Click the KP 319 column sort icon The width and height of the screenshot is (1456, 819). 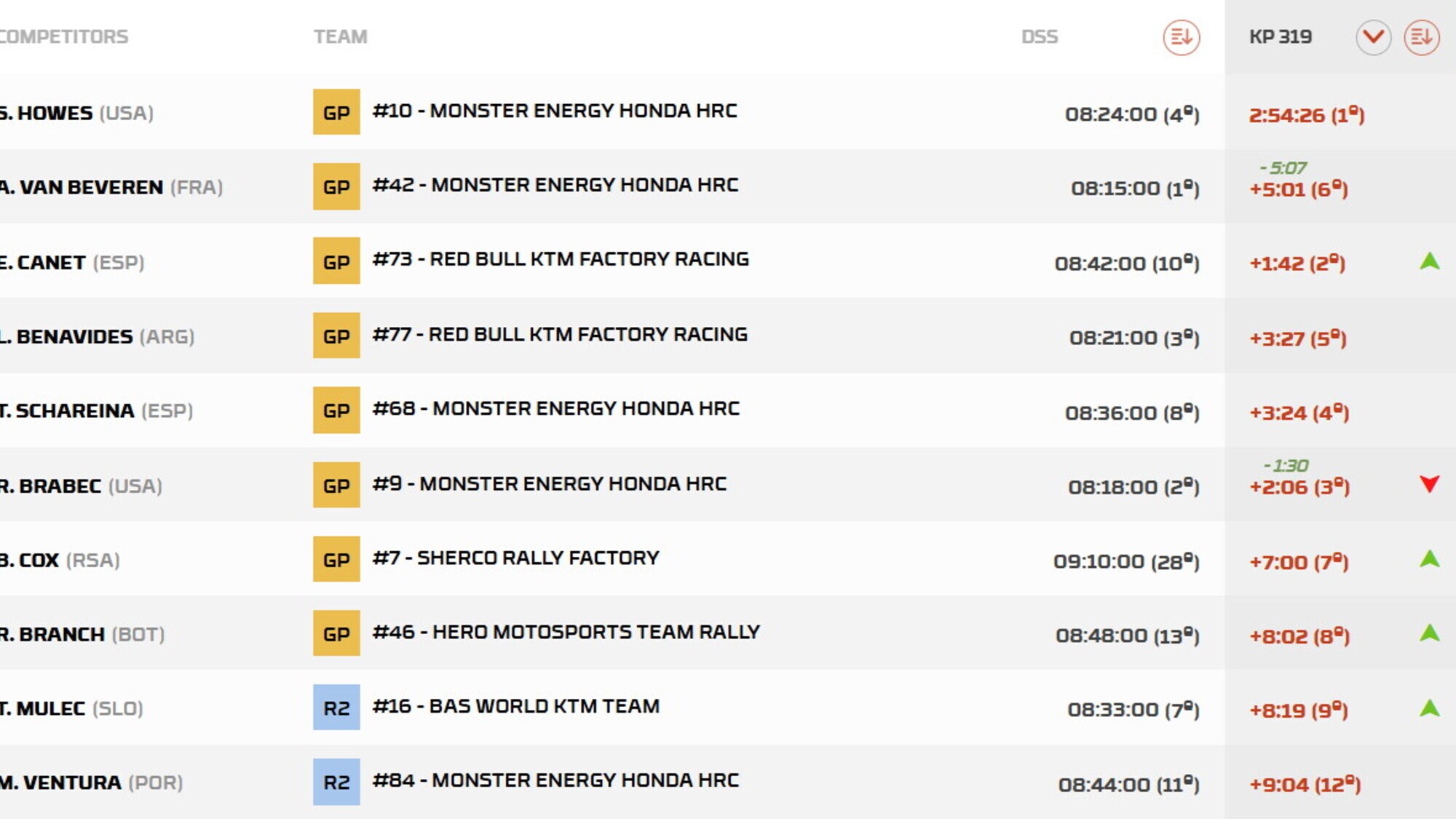pos(1421,37)
